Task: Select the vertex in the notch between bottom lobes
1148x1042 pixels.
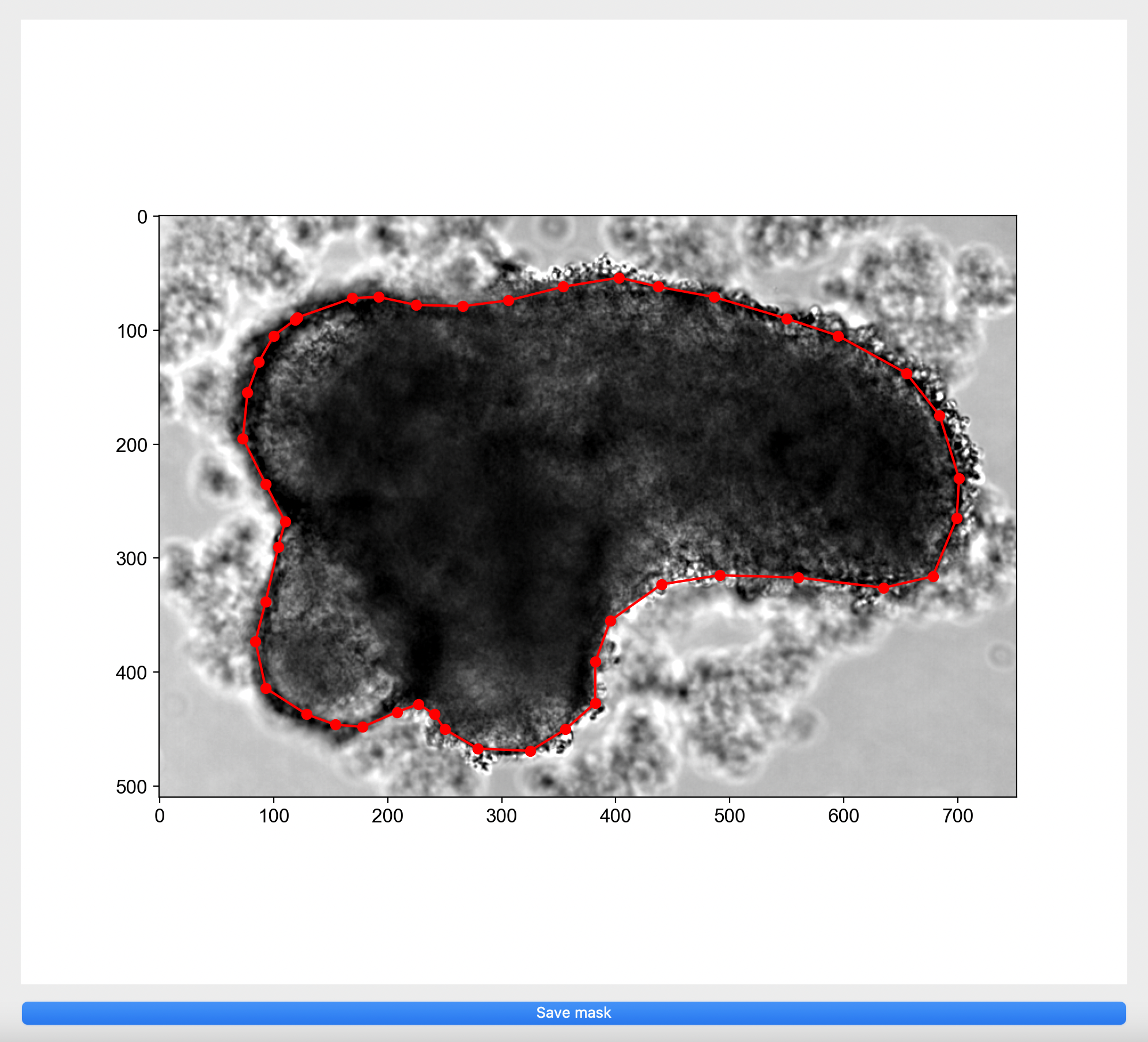Action: 419,705
